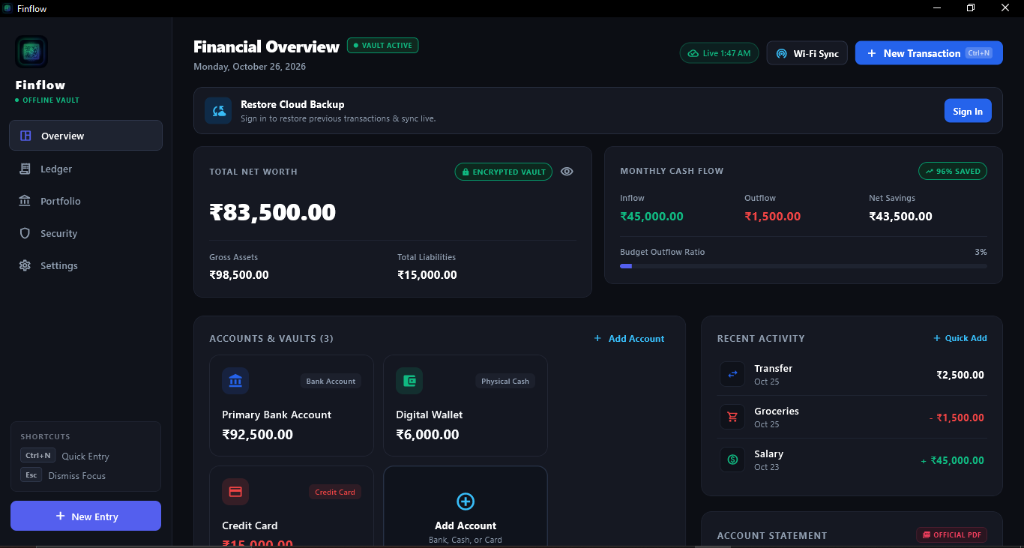The width and height of the screenshot is (1024, 548).
Task: Open the Ledger section
Action: pos(86,169)
